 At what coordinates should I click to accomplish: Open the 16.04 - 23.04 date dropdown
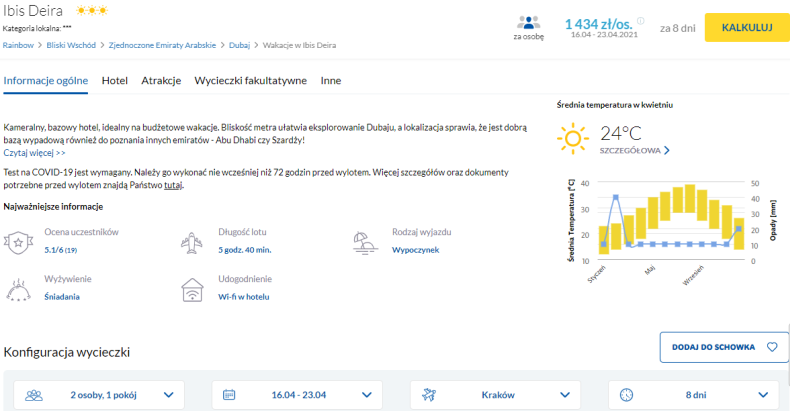297,395
